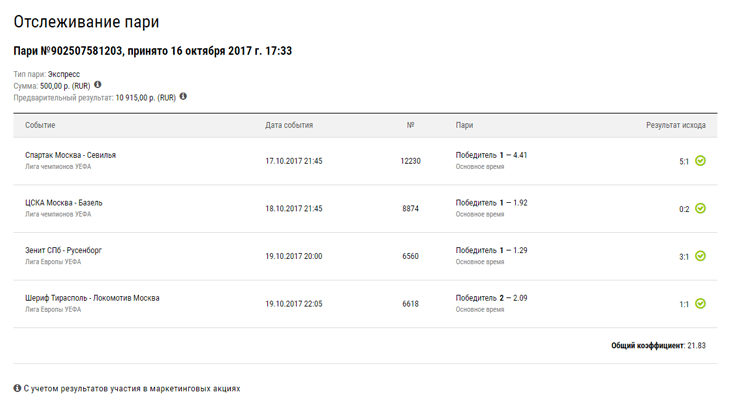Click green checkmark for Шериф Тирасполь result

(x=700, y=304)
